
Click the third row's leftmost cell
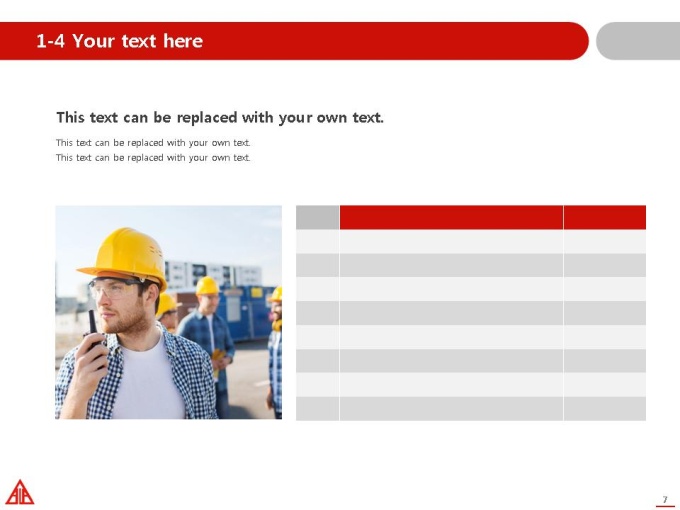(x=317, y=289)
